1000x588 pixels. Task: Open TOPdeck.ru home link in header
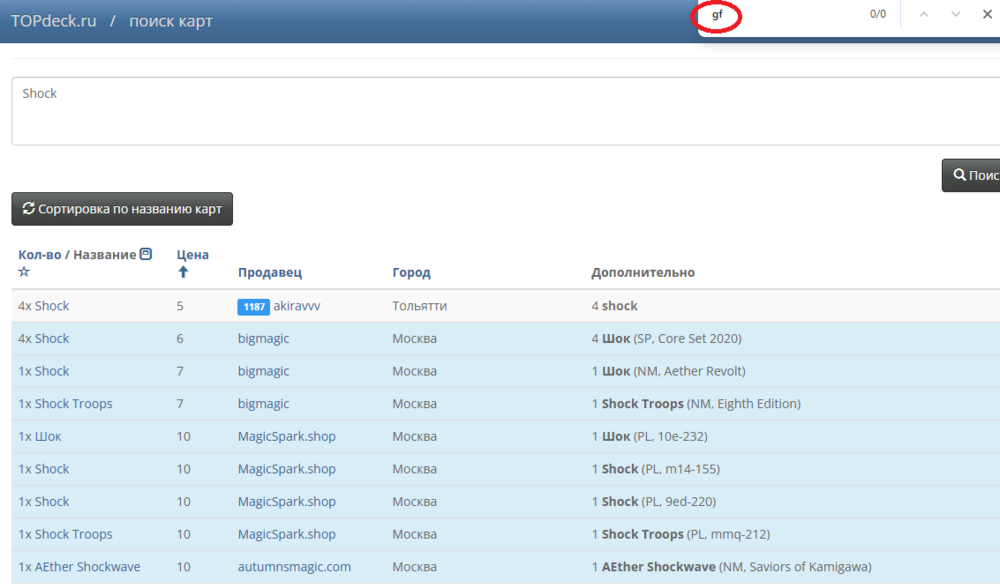[54, 21]
